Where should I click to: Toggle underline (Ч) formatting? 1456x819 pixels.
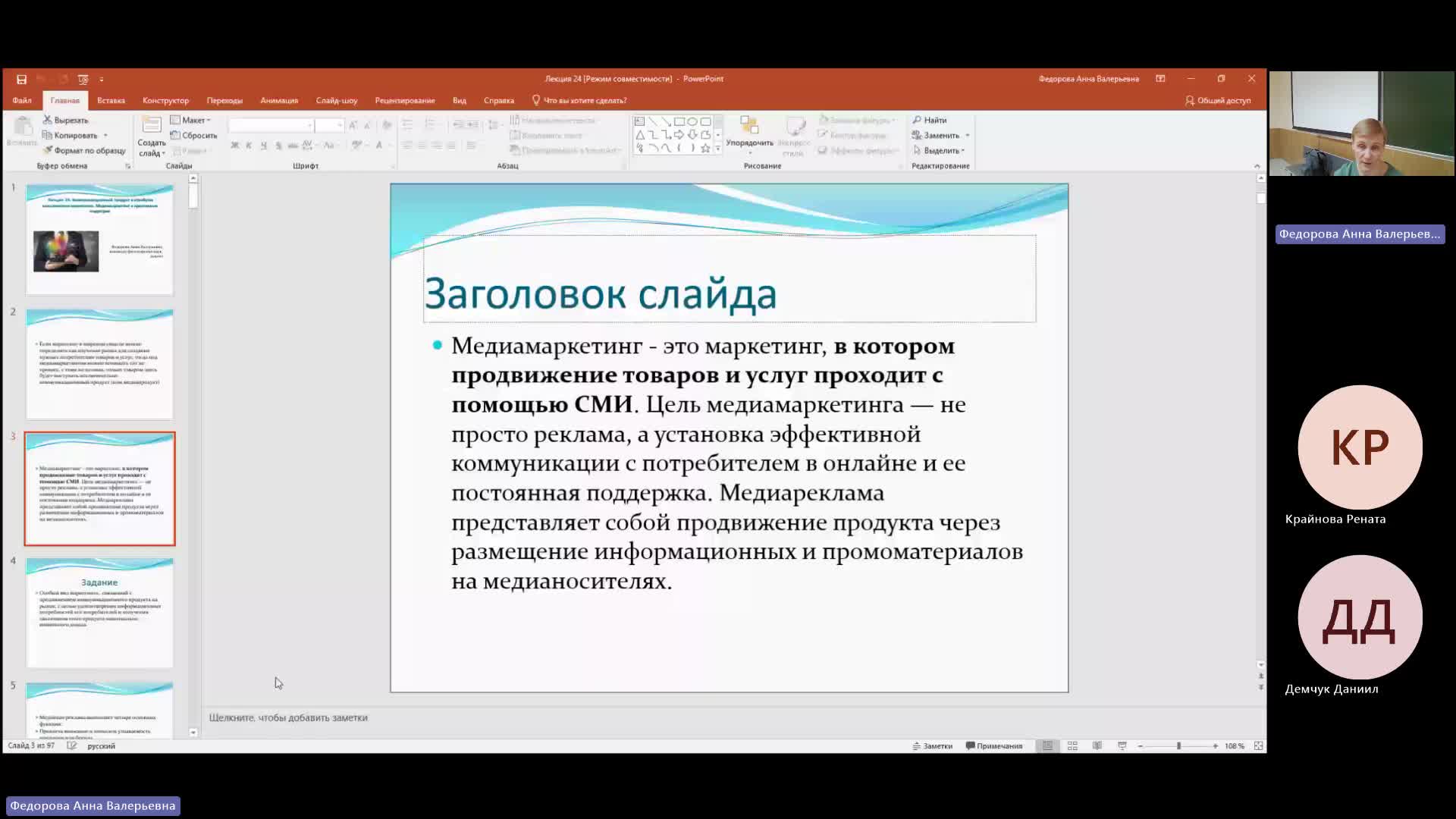pyautogui.click(x=263, y=146)
